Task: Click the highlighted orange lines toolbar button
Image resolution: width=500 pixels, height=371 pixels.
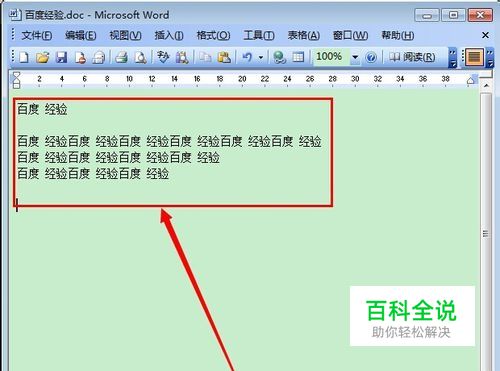Action: pos(474,57)
